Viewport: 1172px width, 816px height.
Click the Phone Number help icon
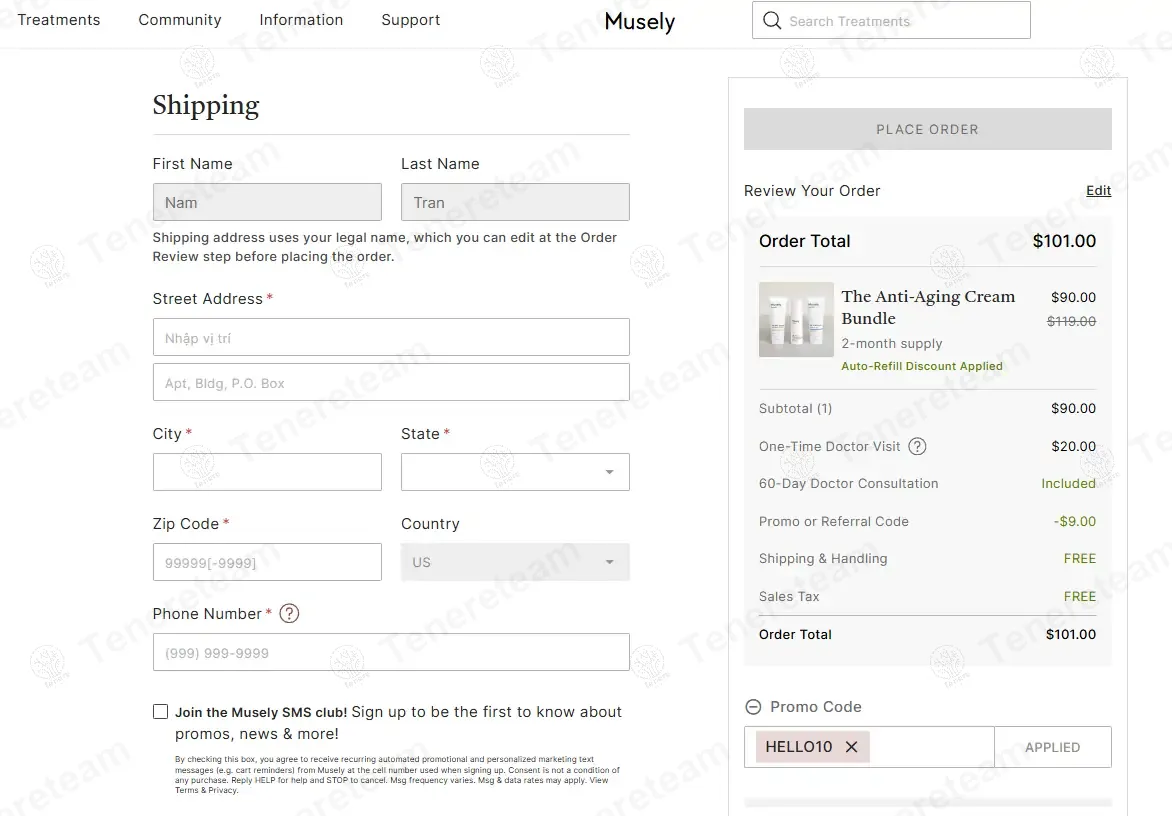[289, 614]
